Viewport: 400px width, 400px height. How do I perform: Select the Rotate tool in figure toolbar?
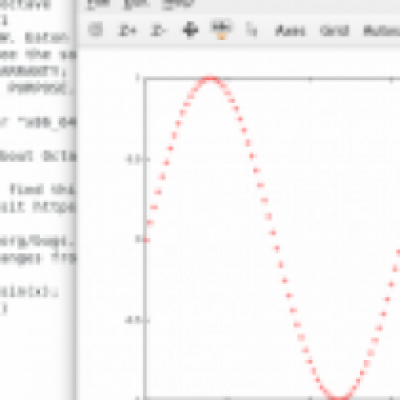pos(95,30)
